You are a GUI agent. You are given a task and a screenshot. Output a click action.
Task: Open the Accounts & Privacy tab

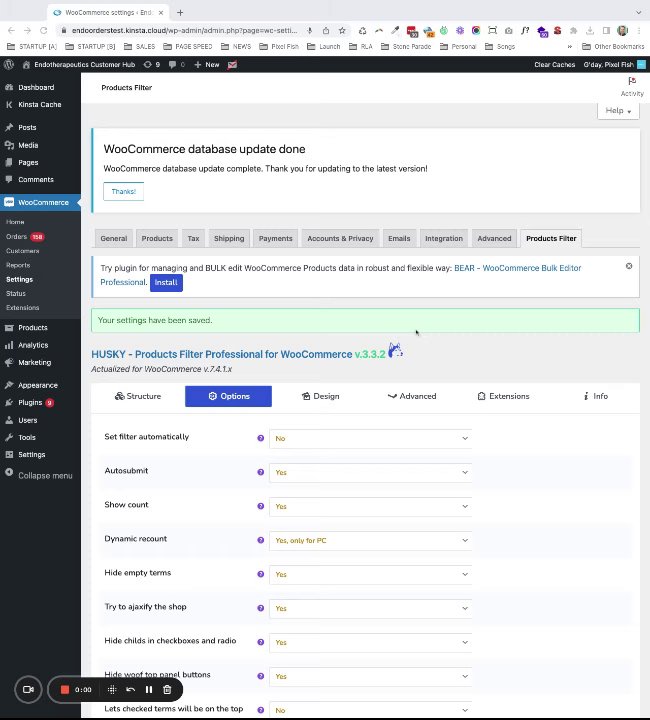pyautogui.click(x=340, y=239)
